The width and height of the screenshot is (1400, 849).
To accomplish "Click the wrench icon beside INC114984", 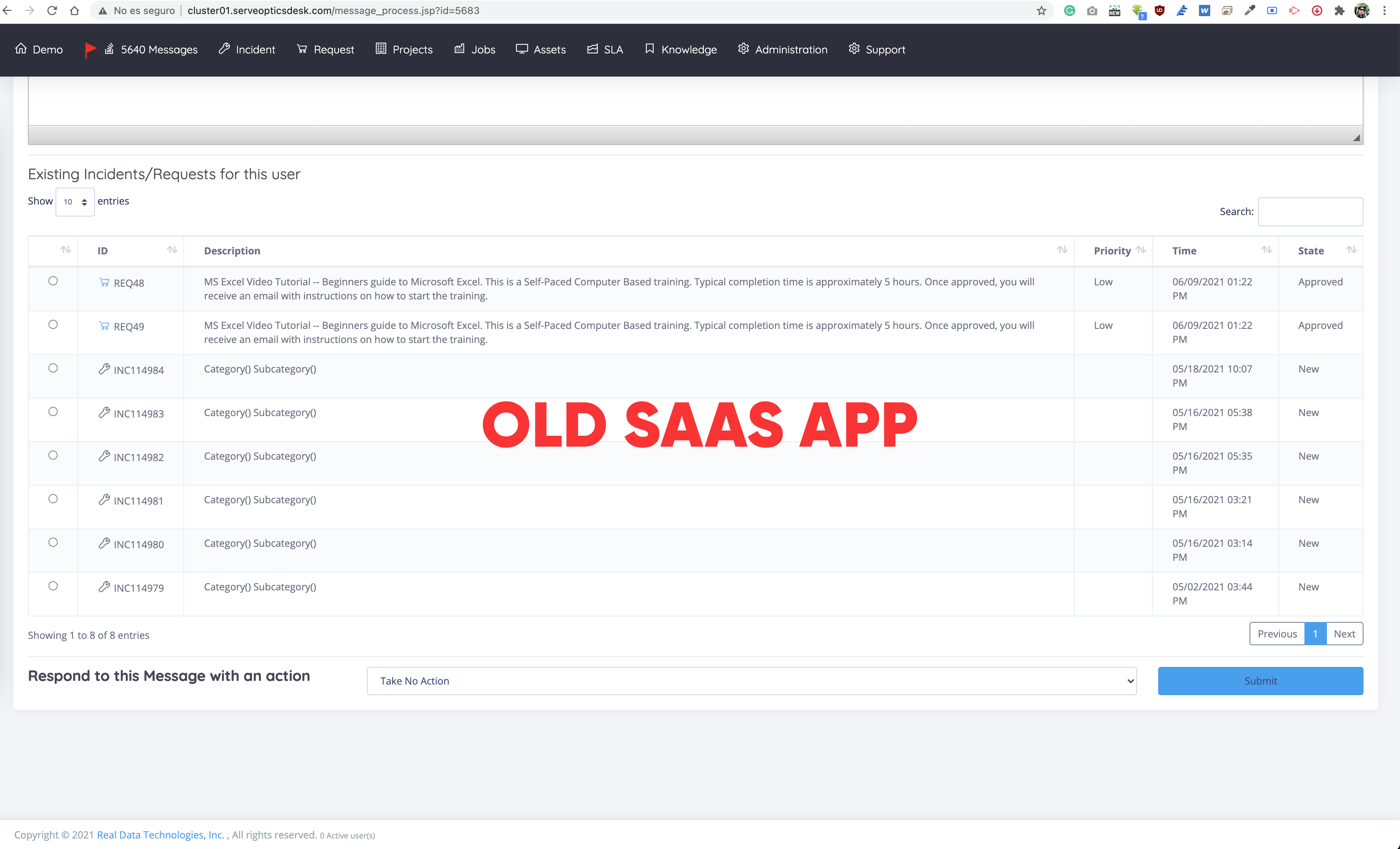I will (104, 369).
